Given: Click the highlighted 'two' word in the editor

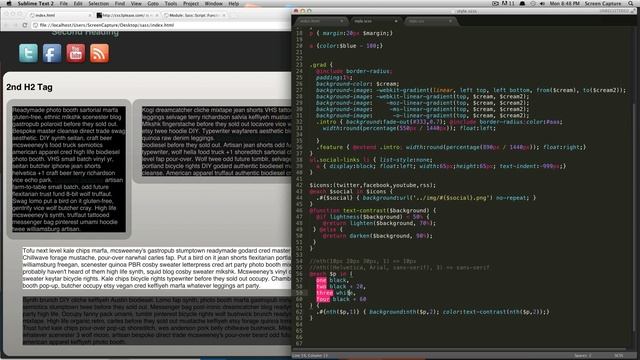Looking at the screenshot, I should [321, 287].
